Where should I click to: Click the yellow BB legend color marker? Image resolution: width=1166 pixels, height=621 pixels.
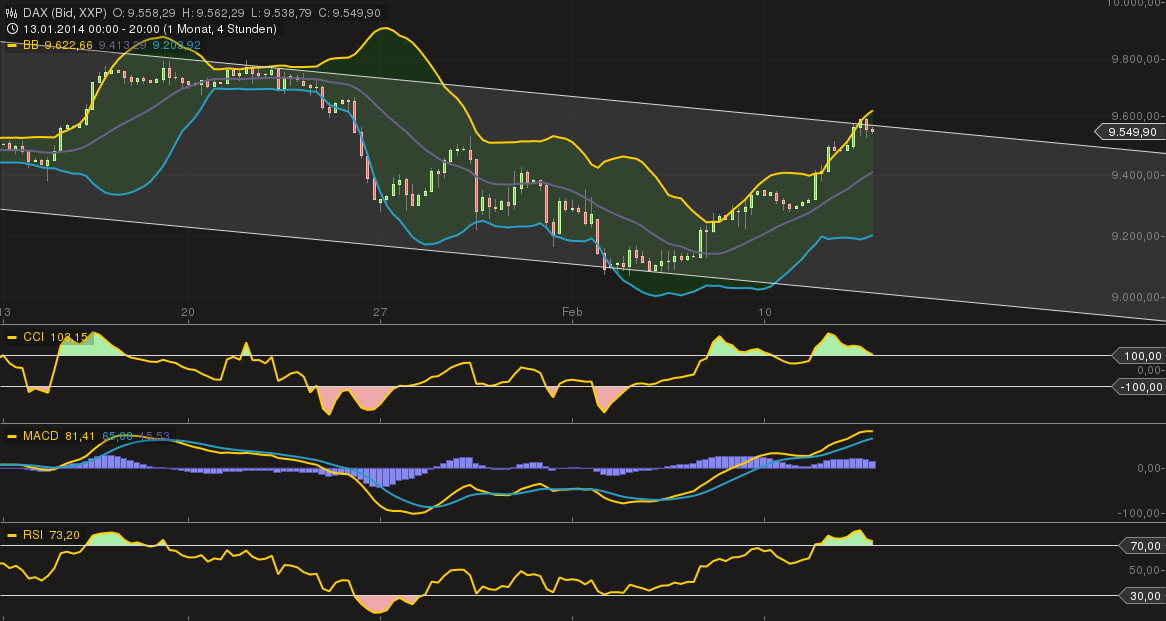click(x=11, y=45)
